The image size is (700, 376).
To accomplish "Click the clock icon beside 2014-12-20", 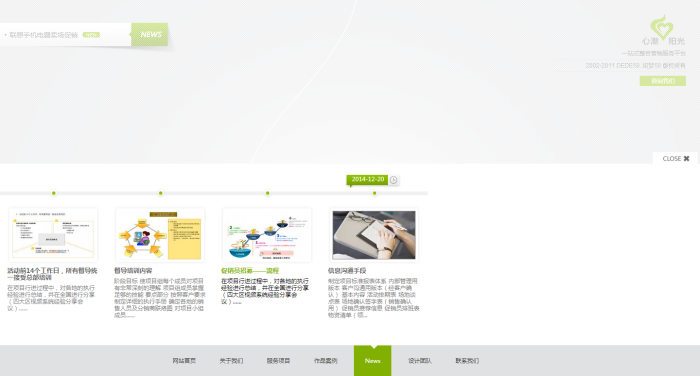I will (x=393, y=180).
